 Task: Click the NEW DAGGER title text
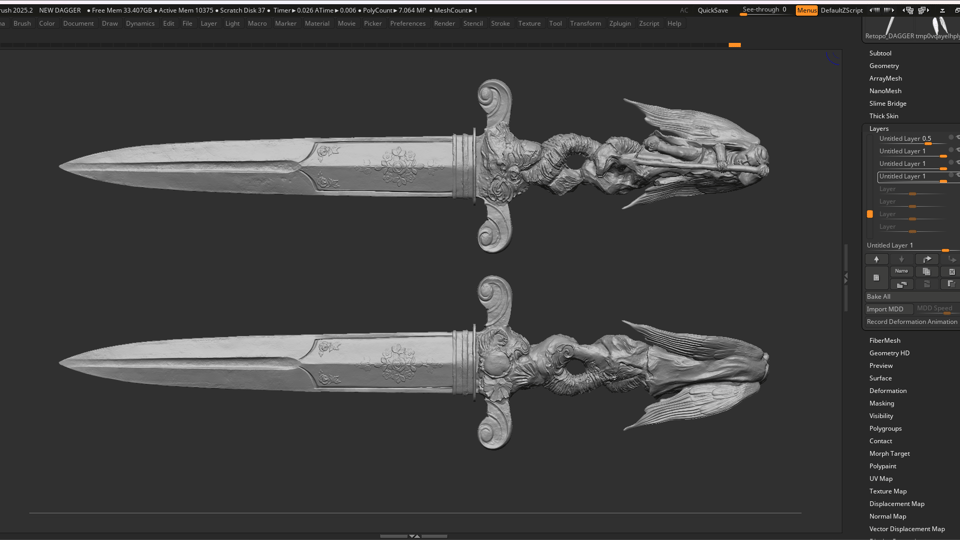(x=59, y=10)
